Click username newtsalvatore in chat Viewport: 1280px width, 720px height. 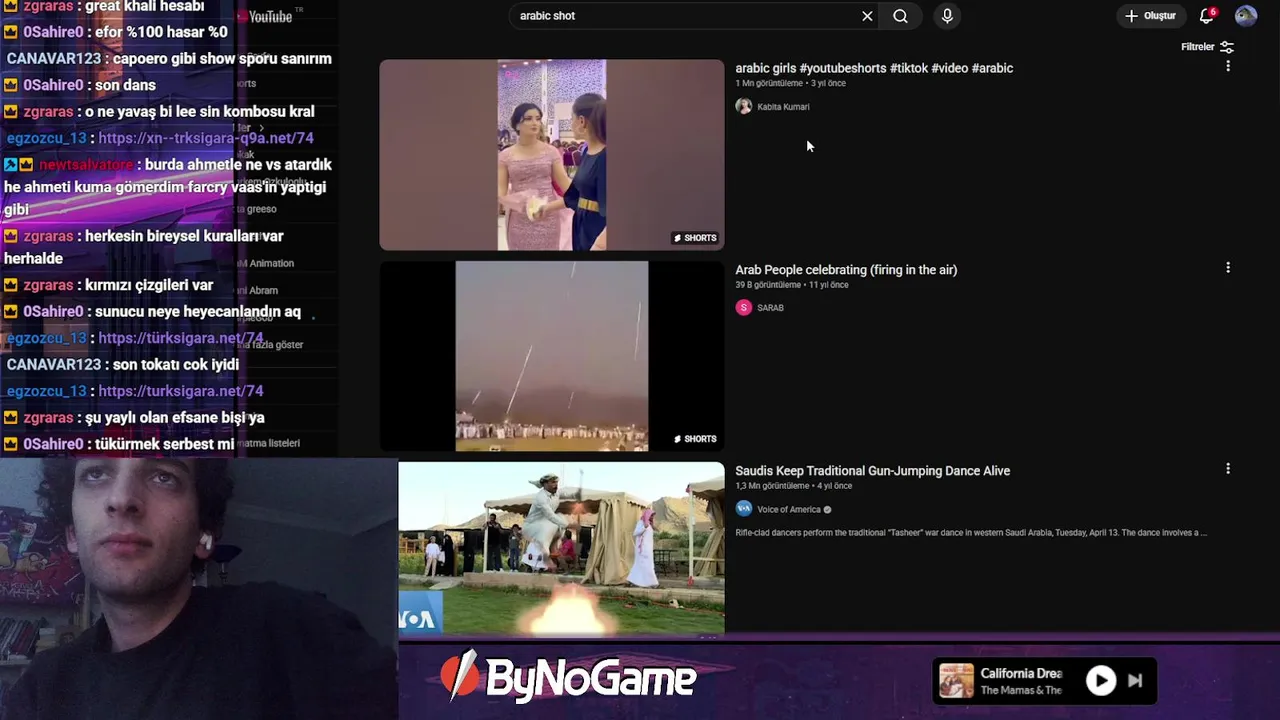[x=86, y=165]
